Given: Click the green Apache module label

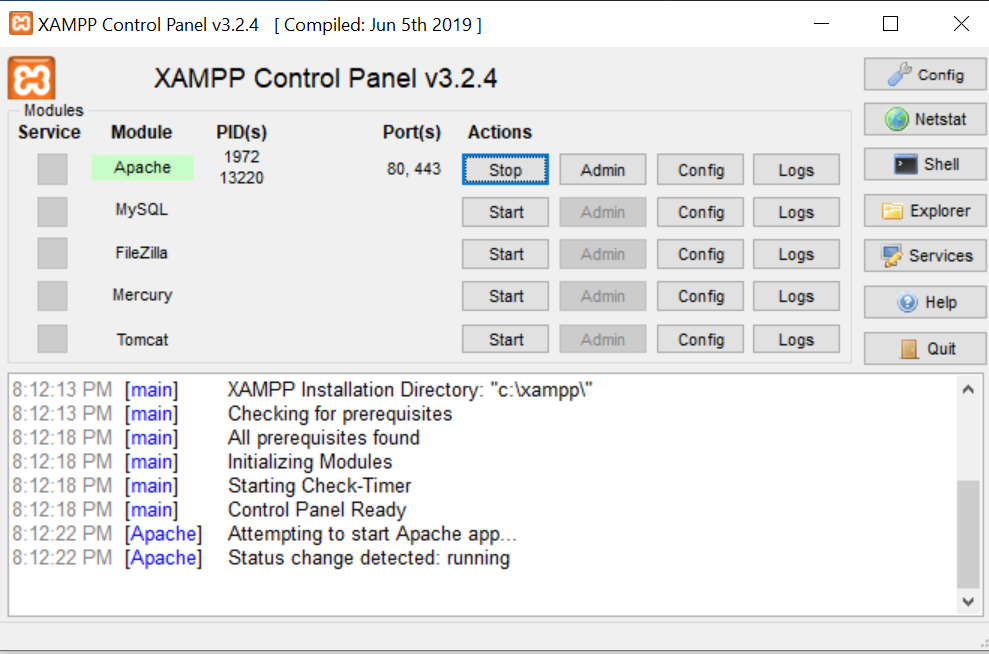Looking at the screenshot, I should [x=143, y=168].
